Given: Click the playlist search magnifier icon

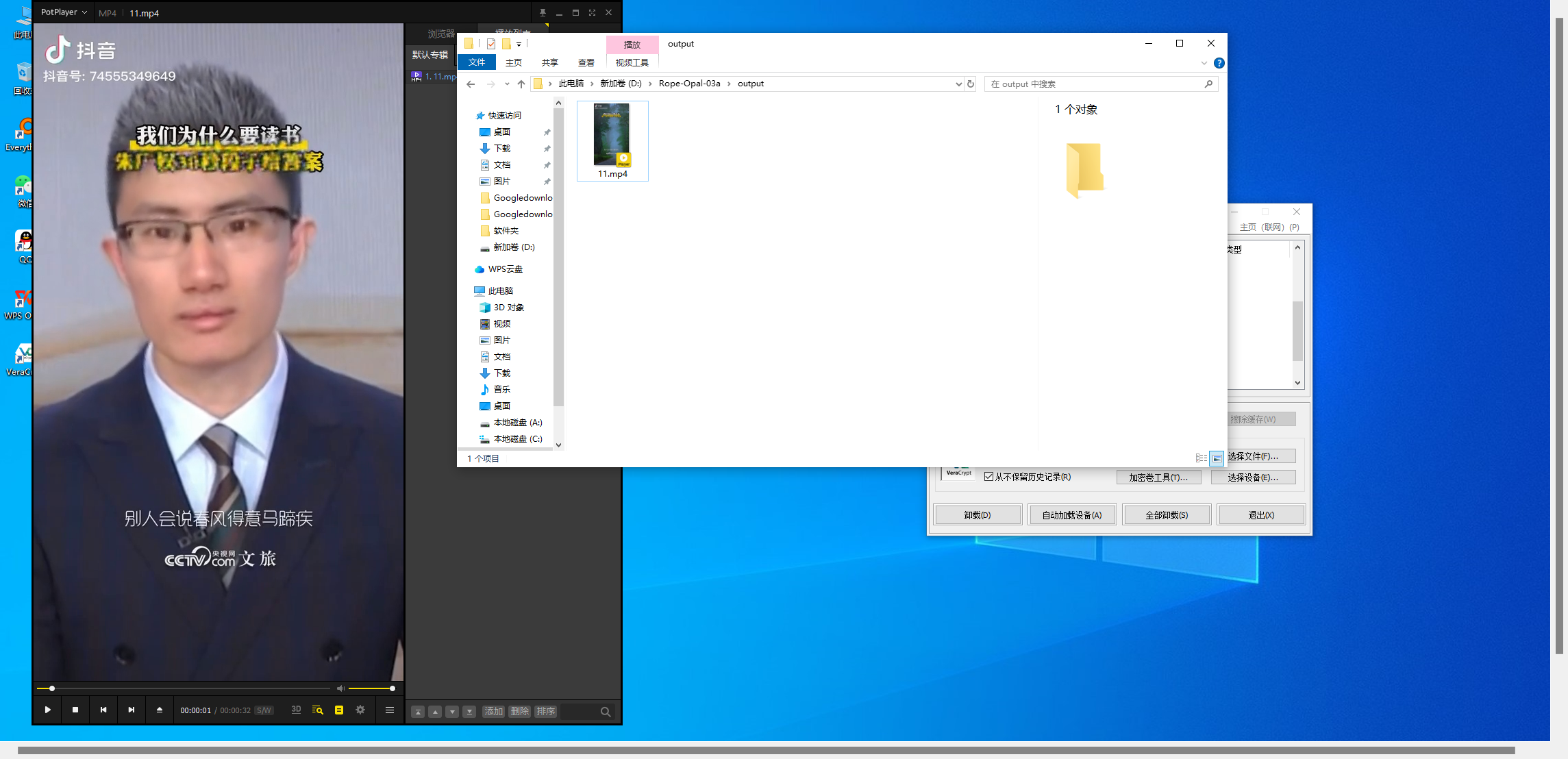Looking at the screenshot, I should [606, 712].
